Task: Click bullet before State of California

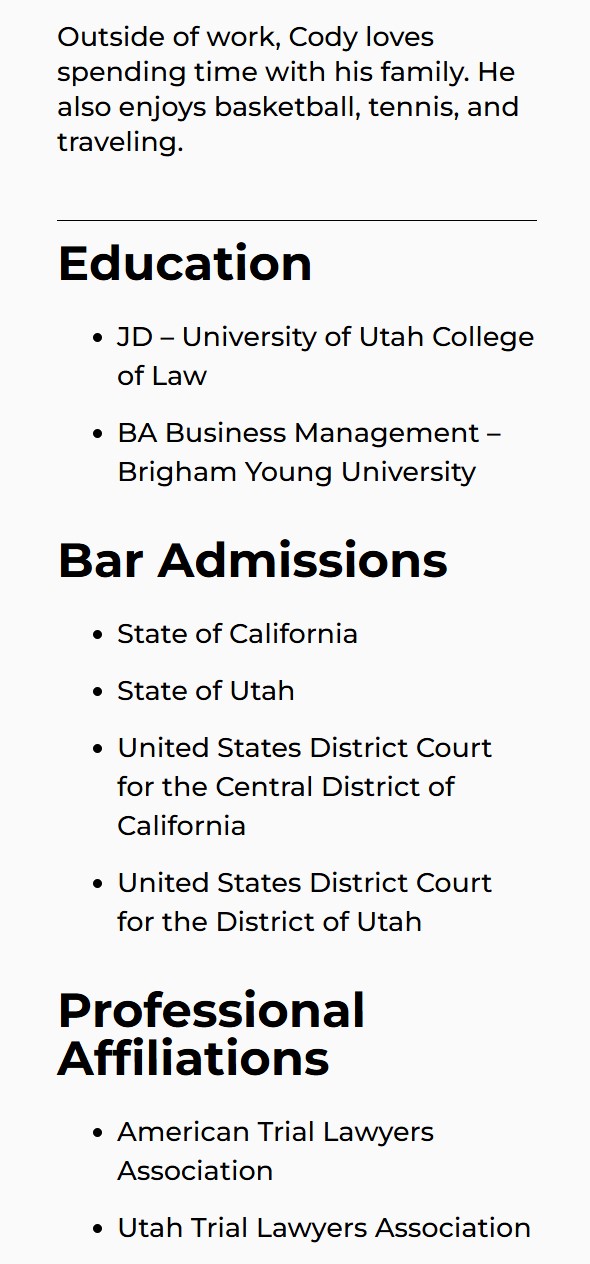Action: coord(97,635)
